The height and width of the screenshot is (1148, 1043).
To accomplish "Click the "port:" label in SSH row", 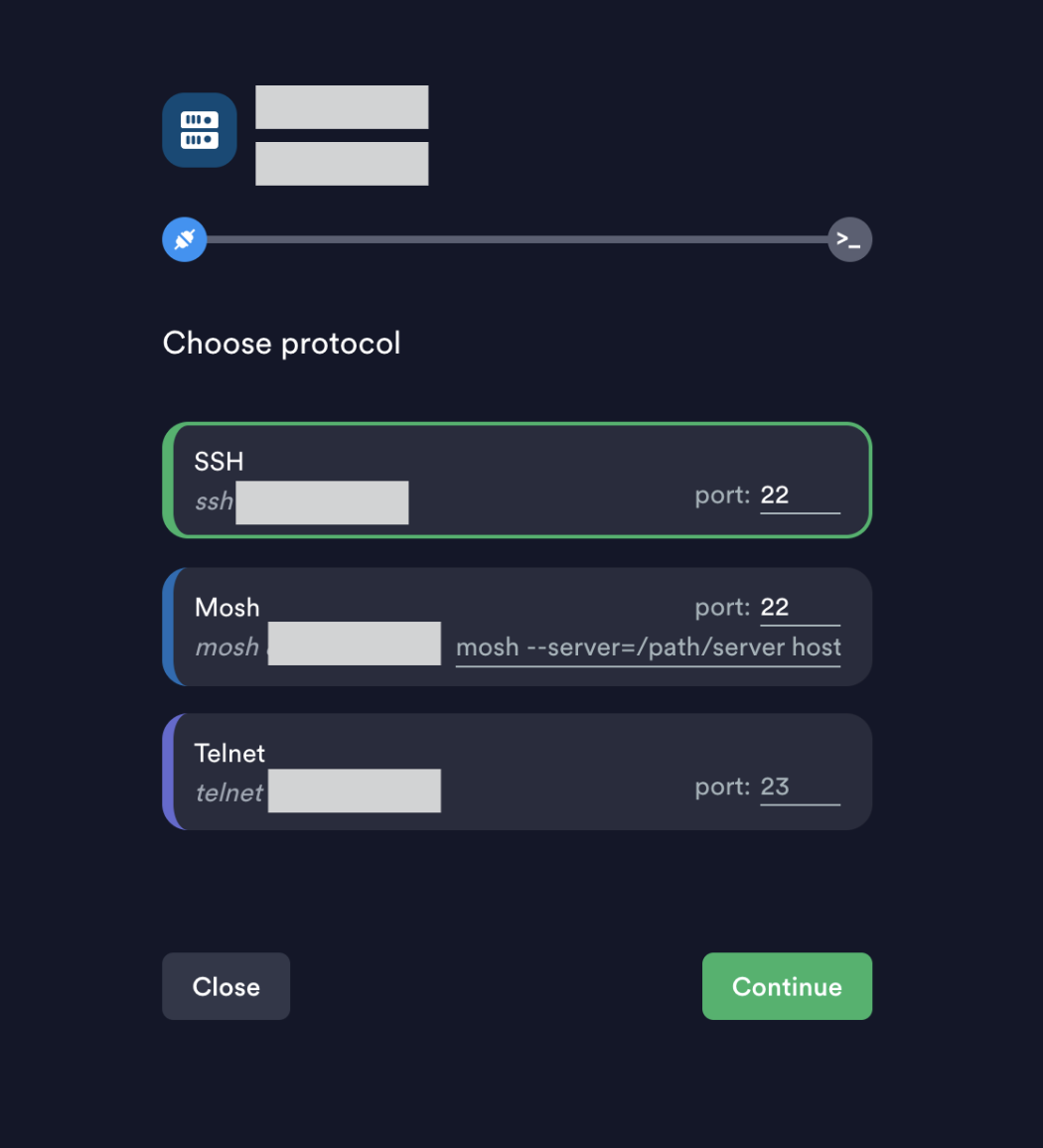I will coord(722,496).
